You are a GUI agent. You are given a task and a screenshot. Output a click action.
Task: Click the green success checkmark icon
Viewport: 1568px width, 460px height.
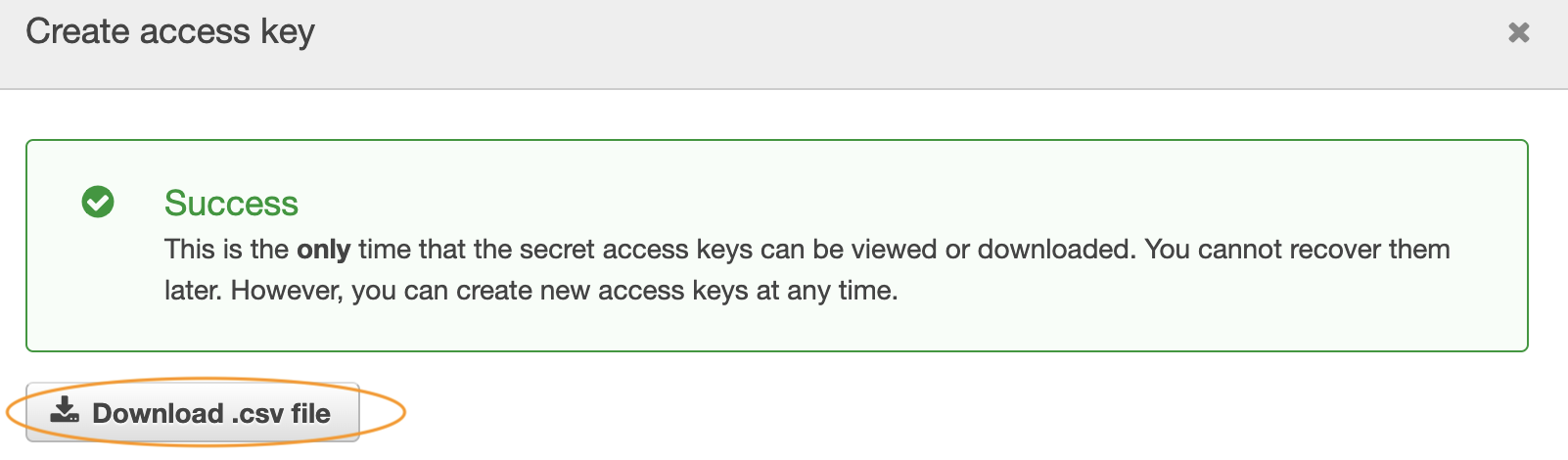[98, 203]
